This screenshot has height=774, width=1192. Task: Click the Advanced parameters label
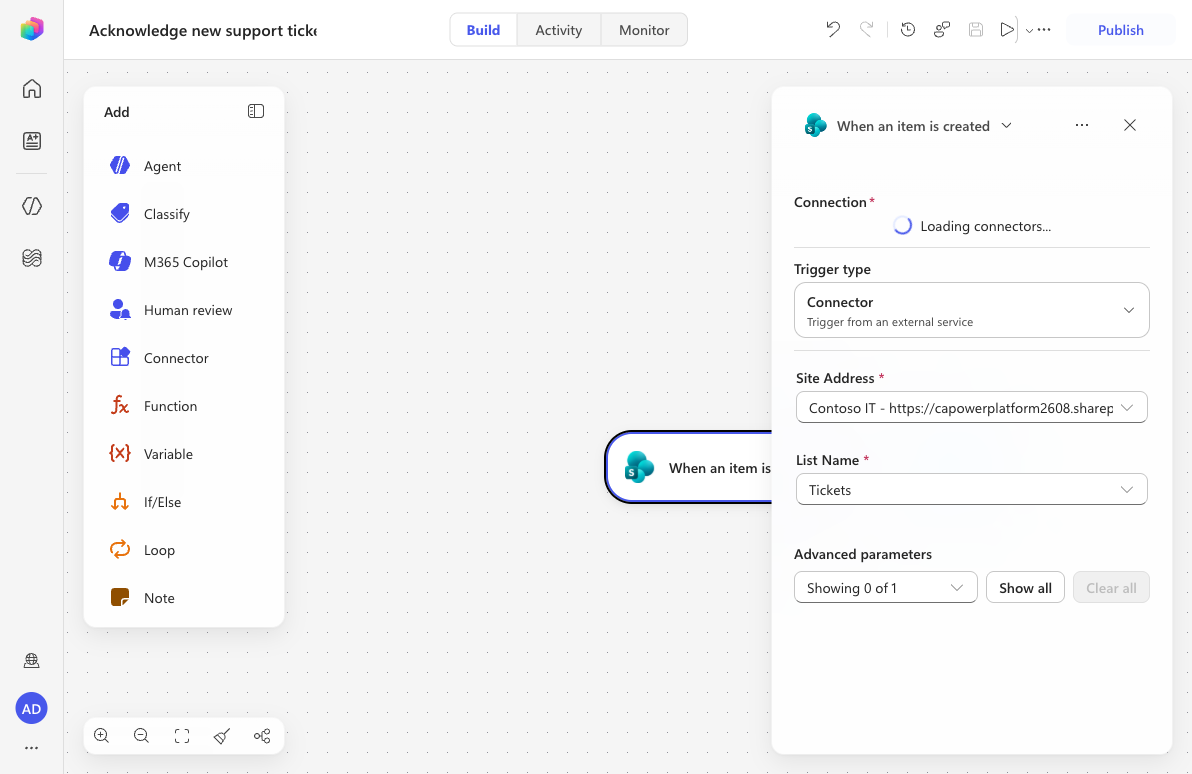click(x=863, y=554)
